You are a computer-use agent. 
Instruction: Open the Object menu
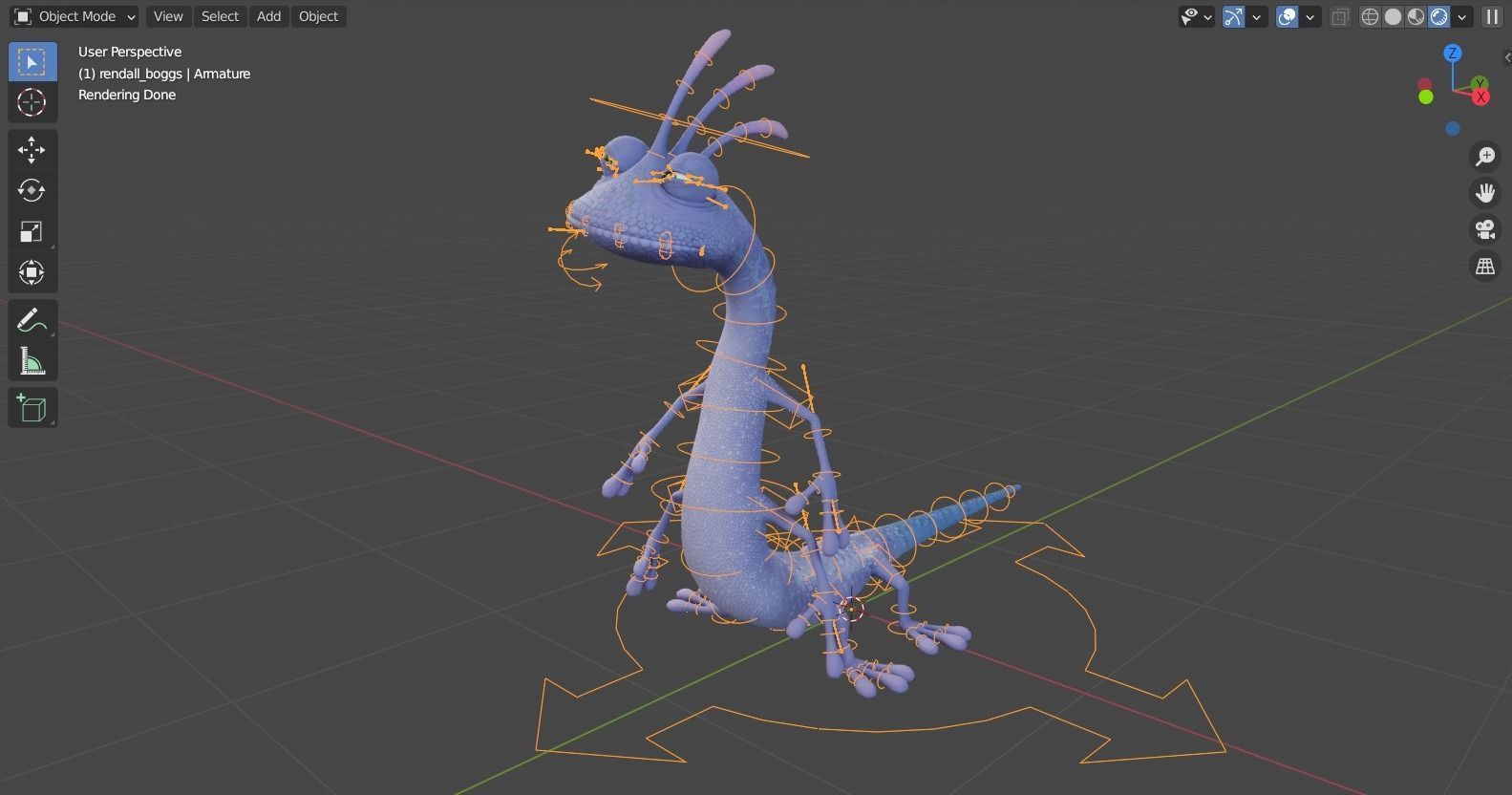(x=318, y=16)
